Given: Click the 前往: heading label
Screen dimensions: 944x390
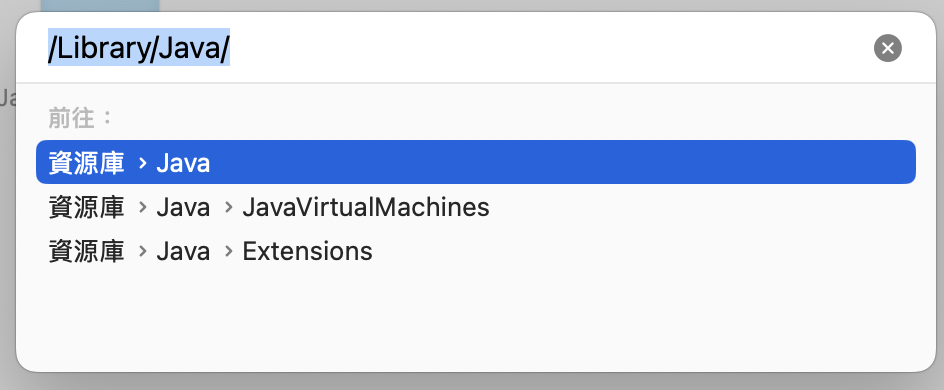Looking at the screenshot, I should [81, 118].
